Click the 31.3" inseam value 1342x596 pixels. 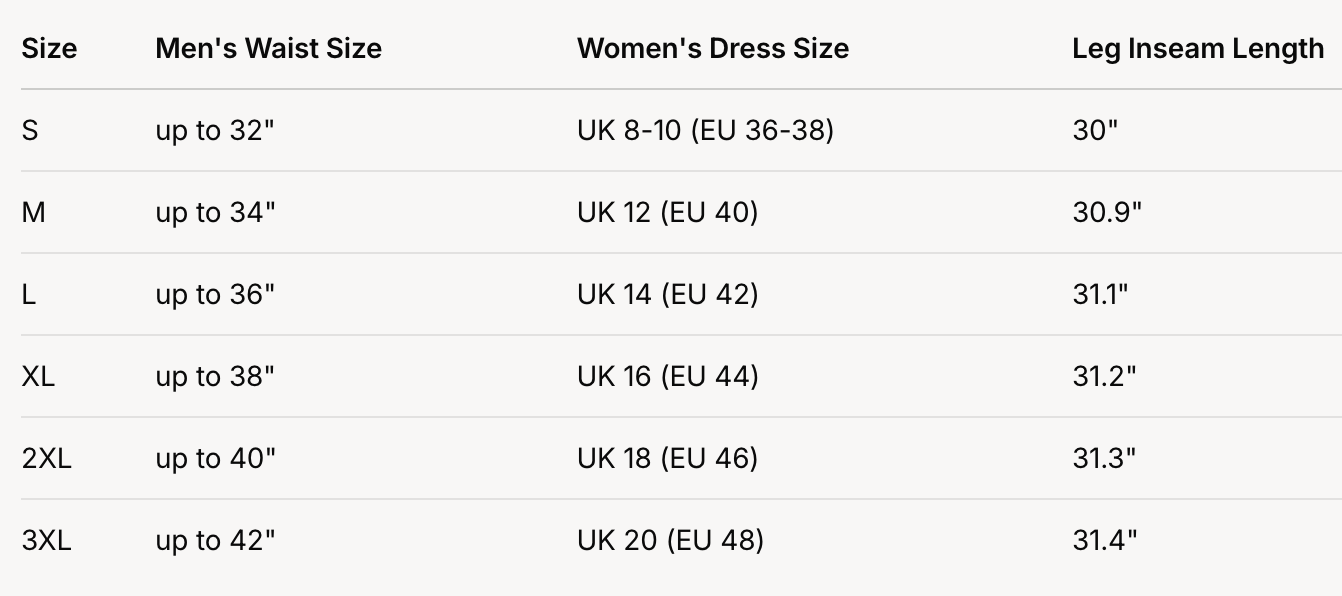point(1105,458)
